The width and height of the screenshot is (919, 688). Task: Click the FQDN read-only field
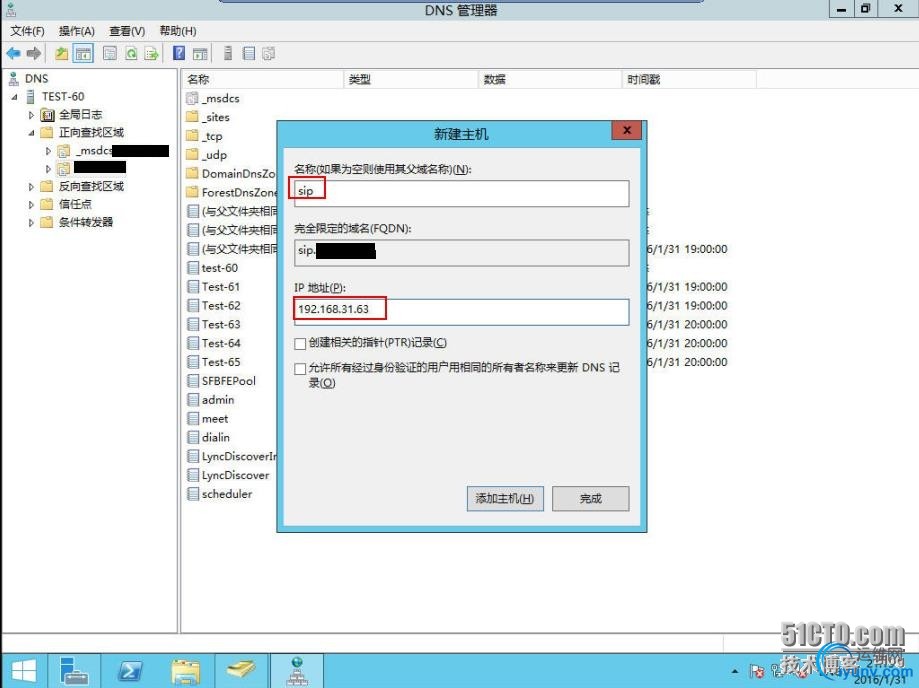pos(461,253)
